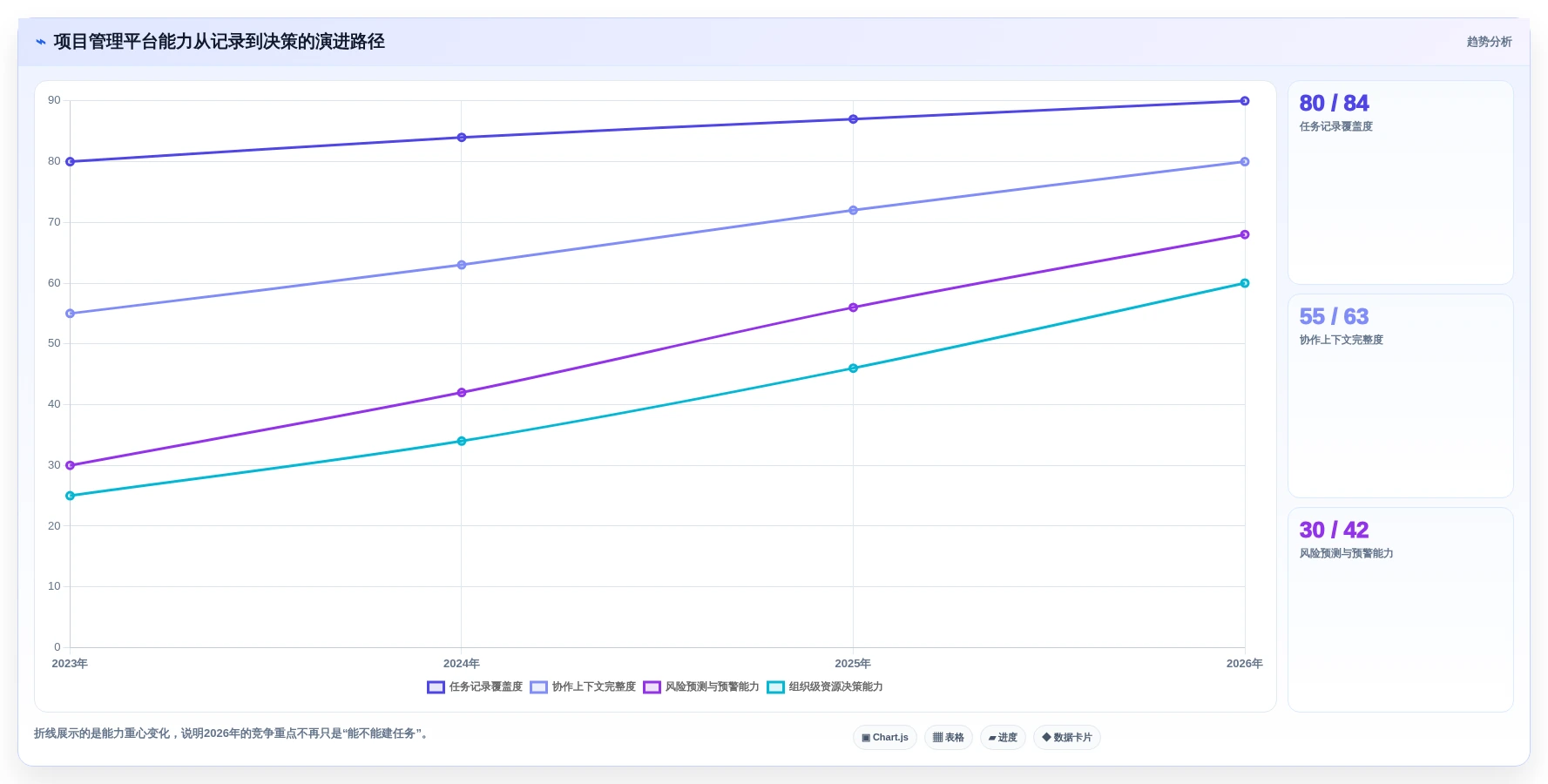This screenshot has width=1548, height=784.
Task: Click the 2024年 point on 风险预测 line at 42
Action: pos(462,393)
